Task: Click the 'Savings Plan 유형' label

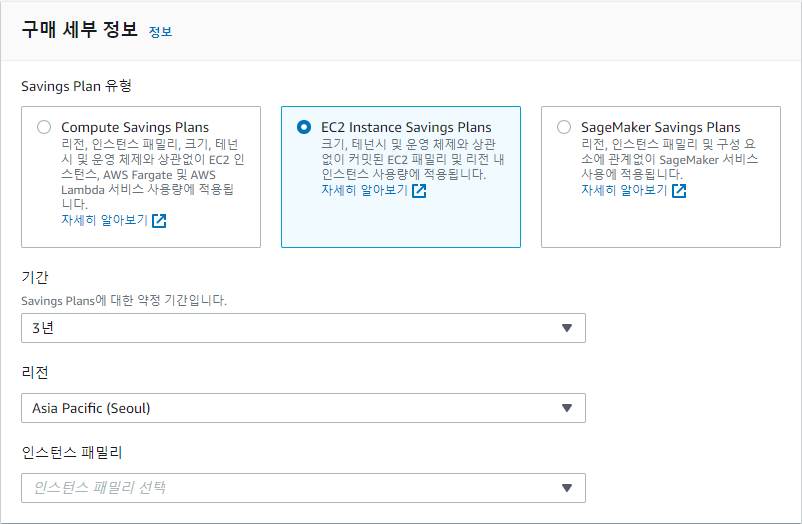Action: pos(76,86)
